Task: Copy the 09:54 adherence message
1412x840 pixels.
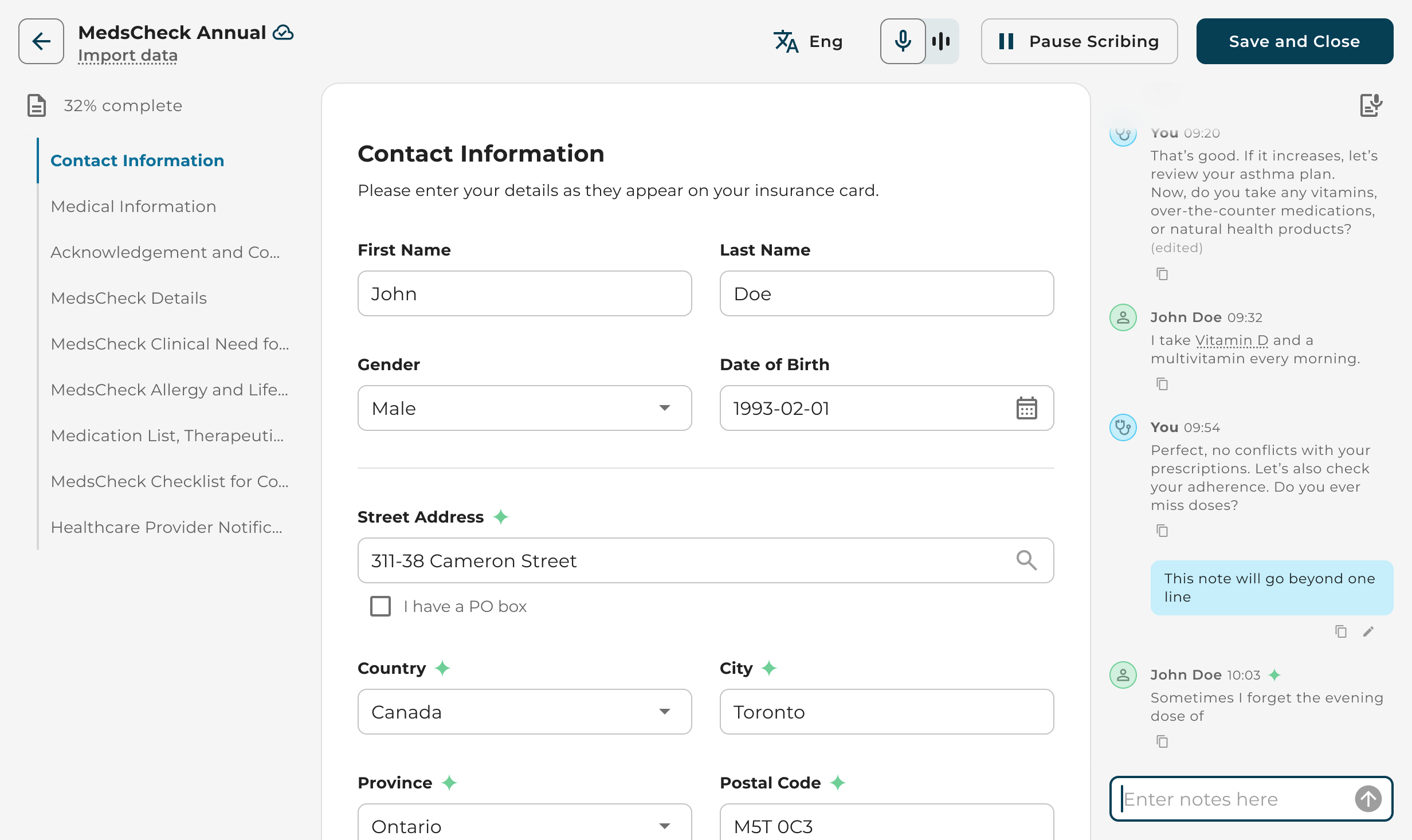Action: (1162, 531)
